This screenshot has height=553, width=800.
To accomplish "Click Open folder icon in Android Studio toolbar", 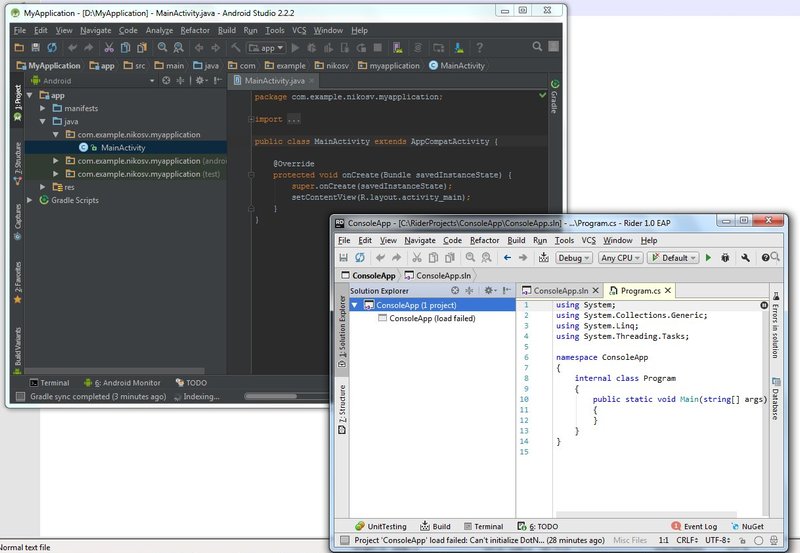I will [x=19, y=47].
